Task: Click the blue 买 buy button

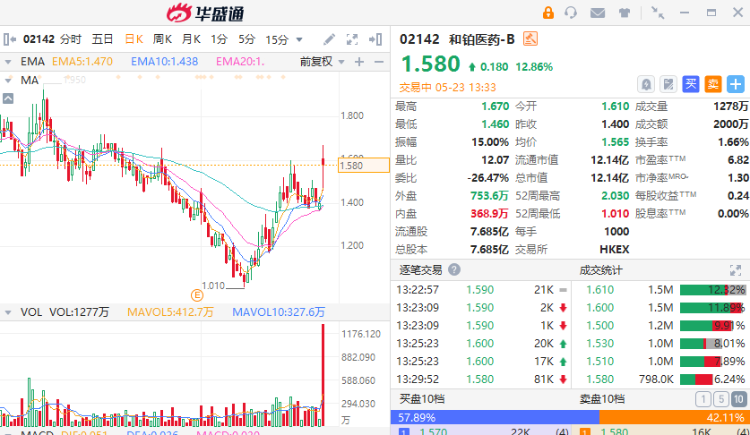Action: point(691,85)
